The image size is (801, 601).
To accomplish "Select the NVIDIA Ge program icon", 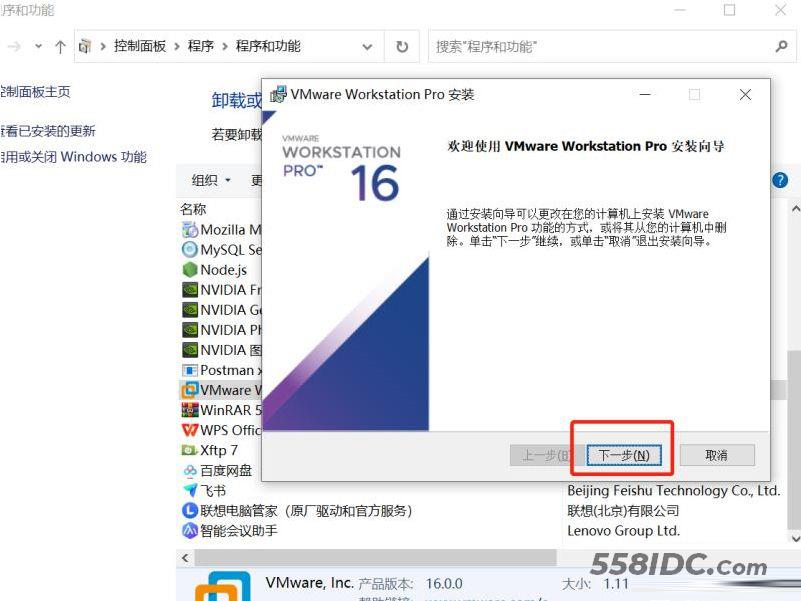I will click(x=190, y=310).
